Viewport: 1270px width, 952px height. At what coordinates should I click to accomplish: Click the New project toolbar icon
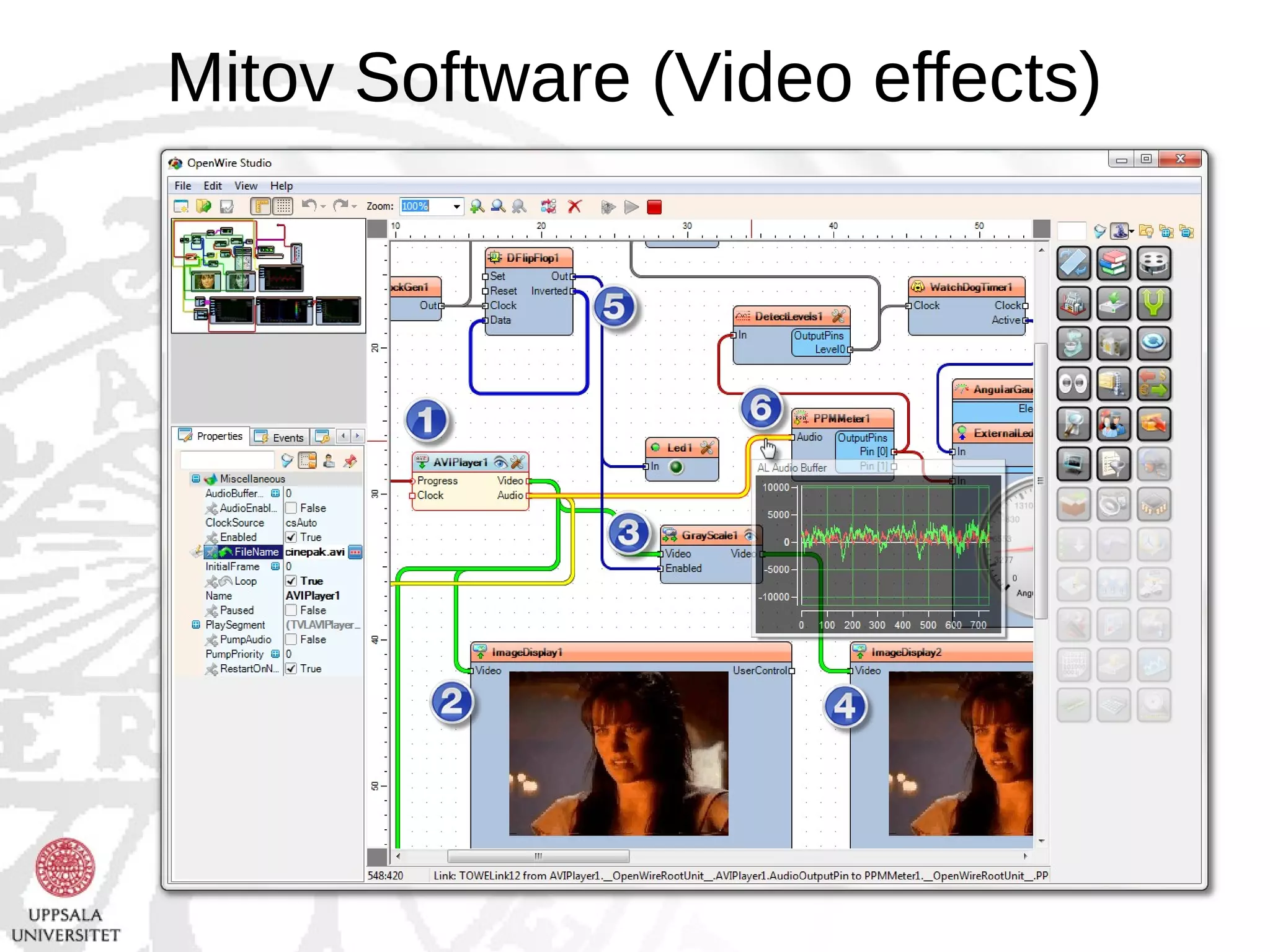[181, 207]
